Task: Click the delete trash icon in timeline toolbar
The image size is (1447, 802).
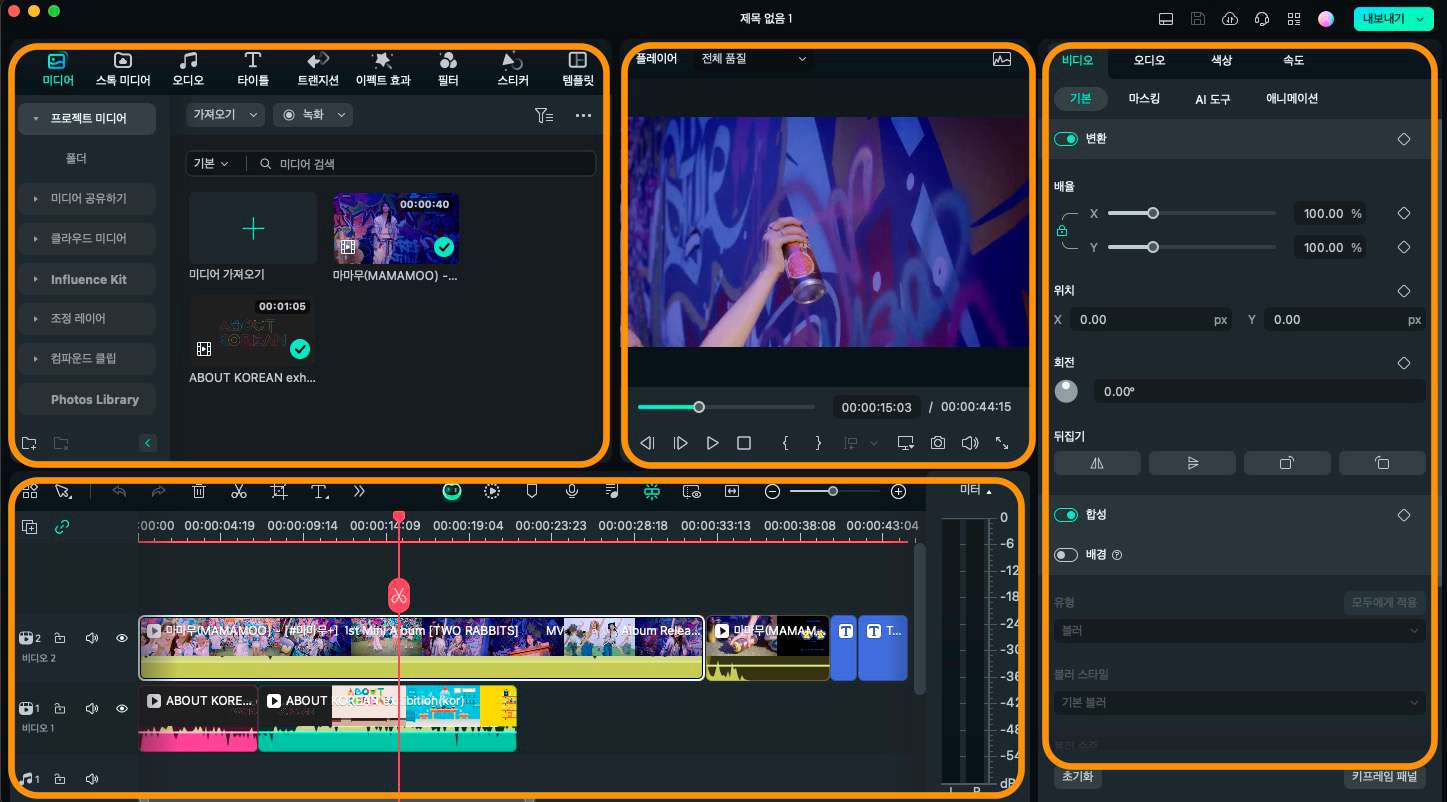Action: [199, 491]
